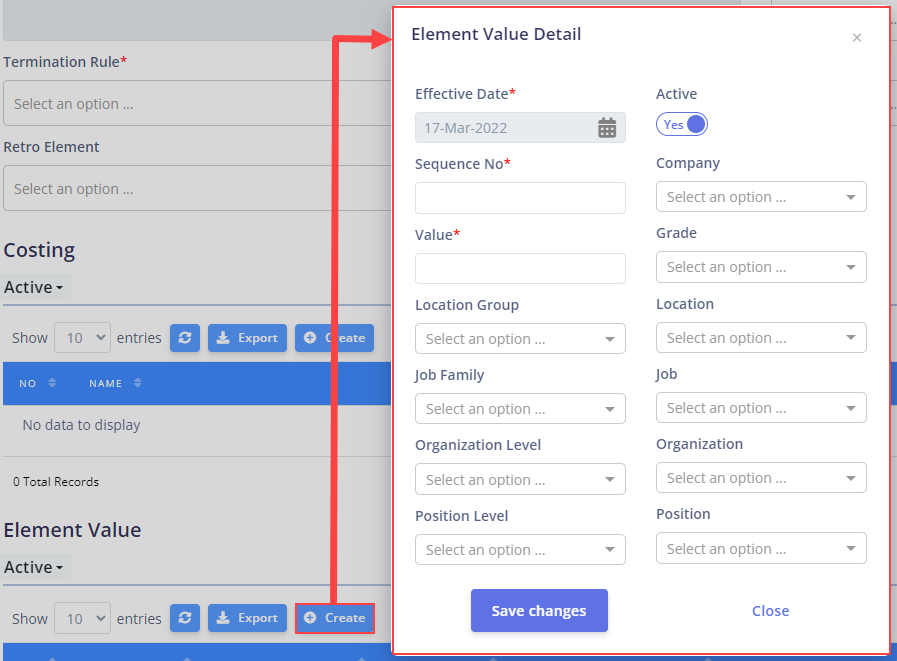897x661 pixels.
Task: Export the Element Value table
Action: pos(247,618)
